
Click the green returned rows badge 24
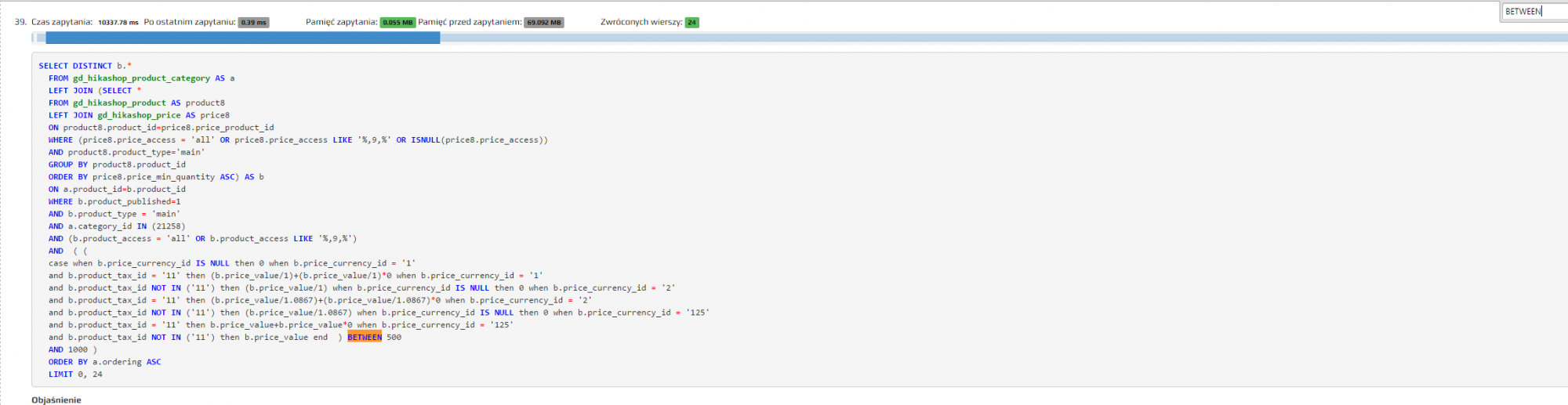(691, 23)
